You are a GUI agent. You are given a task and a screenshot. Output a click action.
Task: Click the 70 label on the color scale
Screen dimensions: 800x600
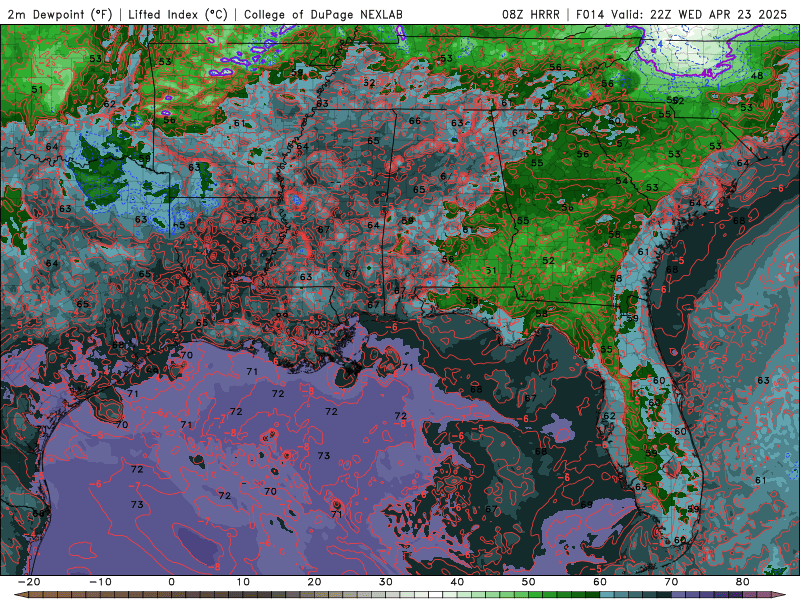(x=671, y=582)
